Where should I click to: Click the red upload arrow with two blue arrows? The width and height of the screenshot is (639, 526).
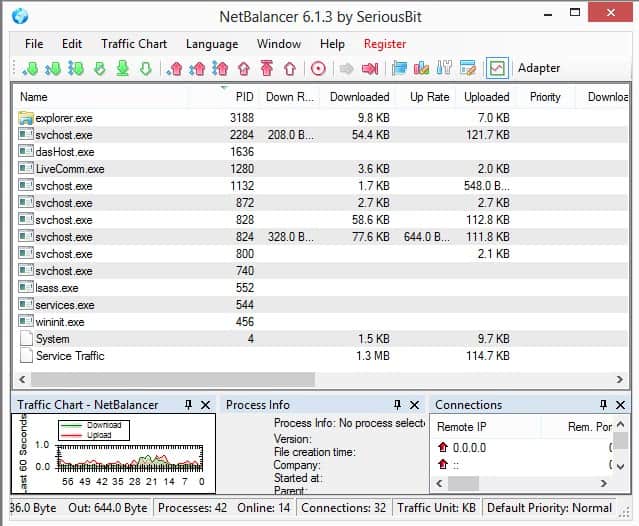pos(197,68)
